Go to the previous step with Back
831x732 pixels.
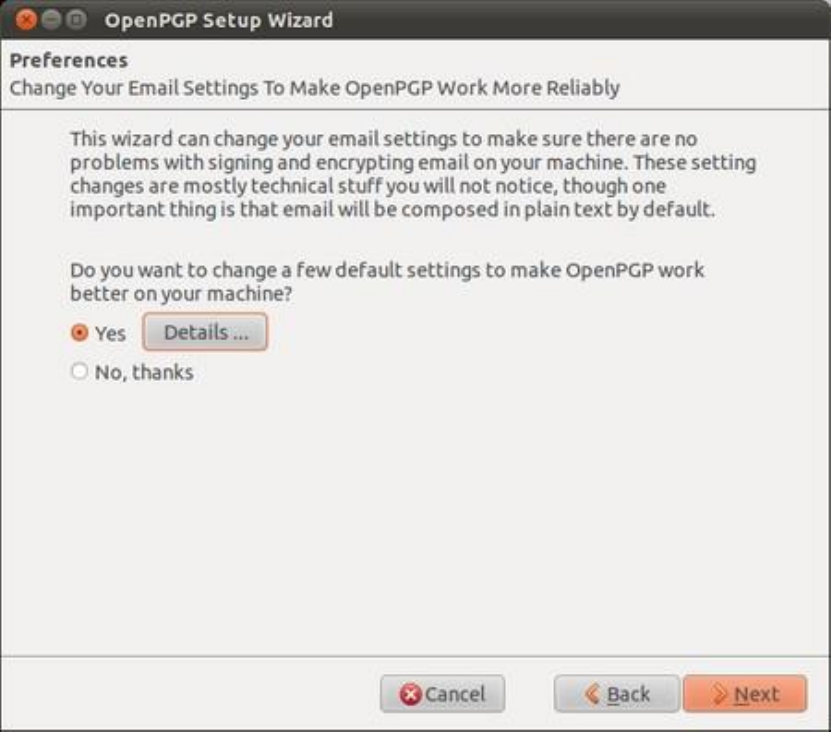616,694
